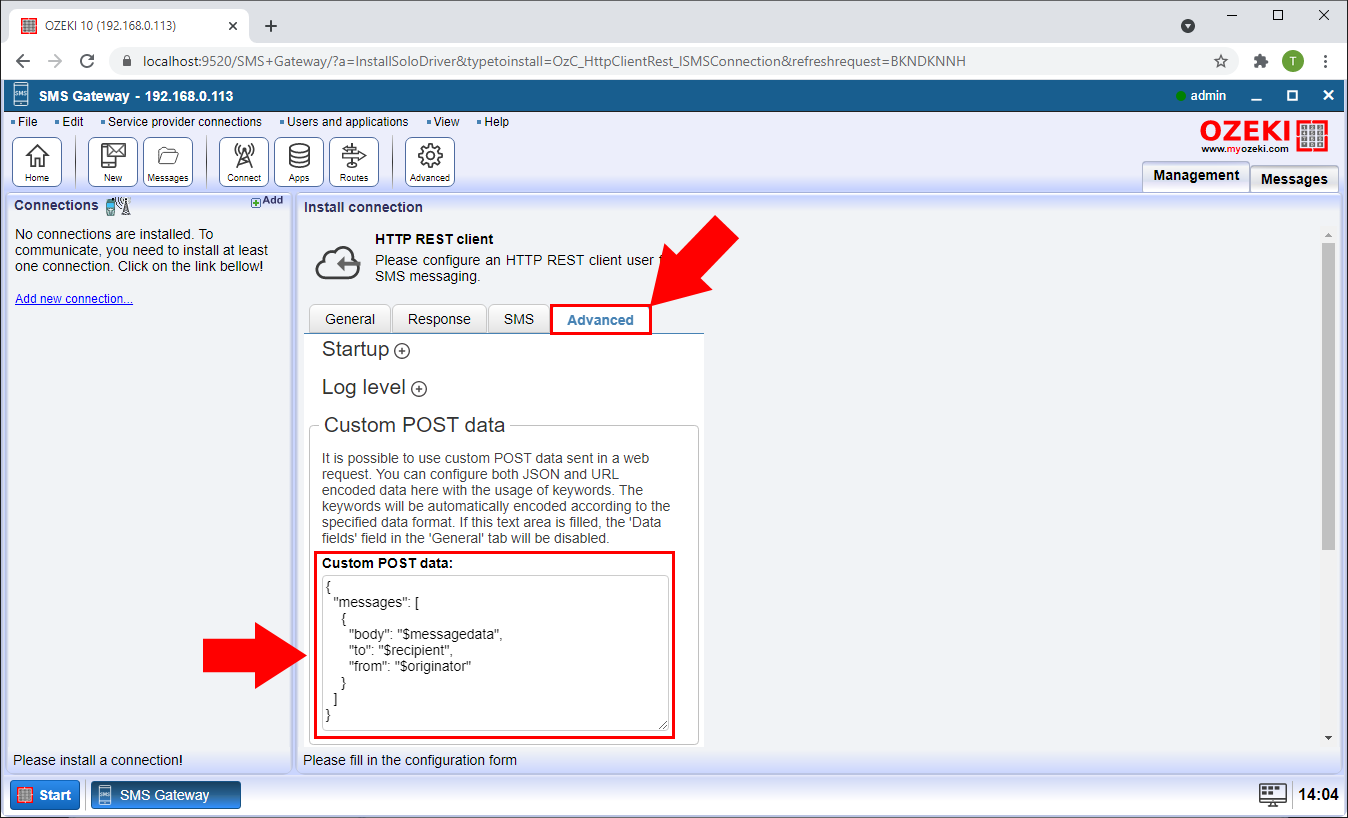This screenshot has height=818, width=1348.
Task: Open the Chrome three-dot menu
Action: coord(1325,61)
